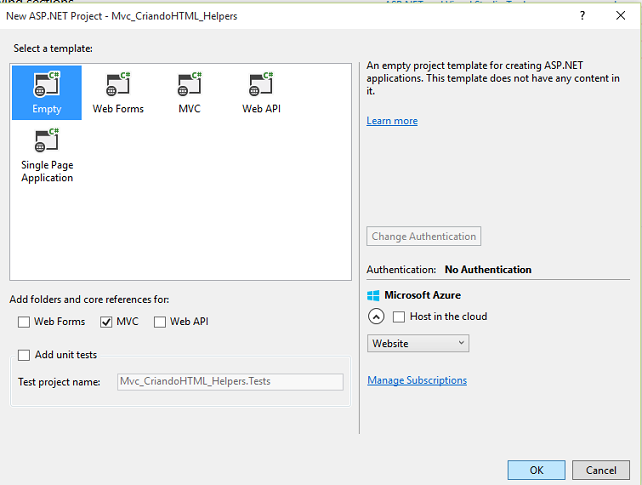This screenshot has height=485, width=642.
Task: Collapse the Microsoft Azure section chevron
Action: (376, 316)
